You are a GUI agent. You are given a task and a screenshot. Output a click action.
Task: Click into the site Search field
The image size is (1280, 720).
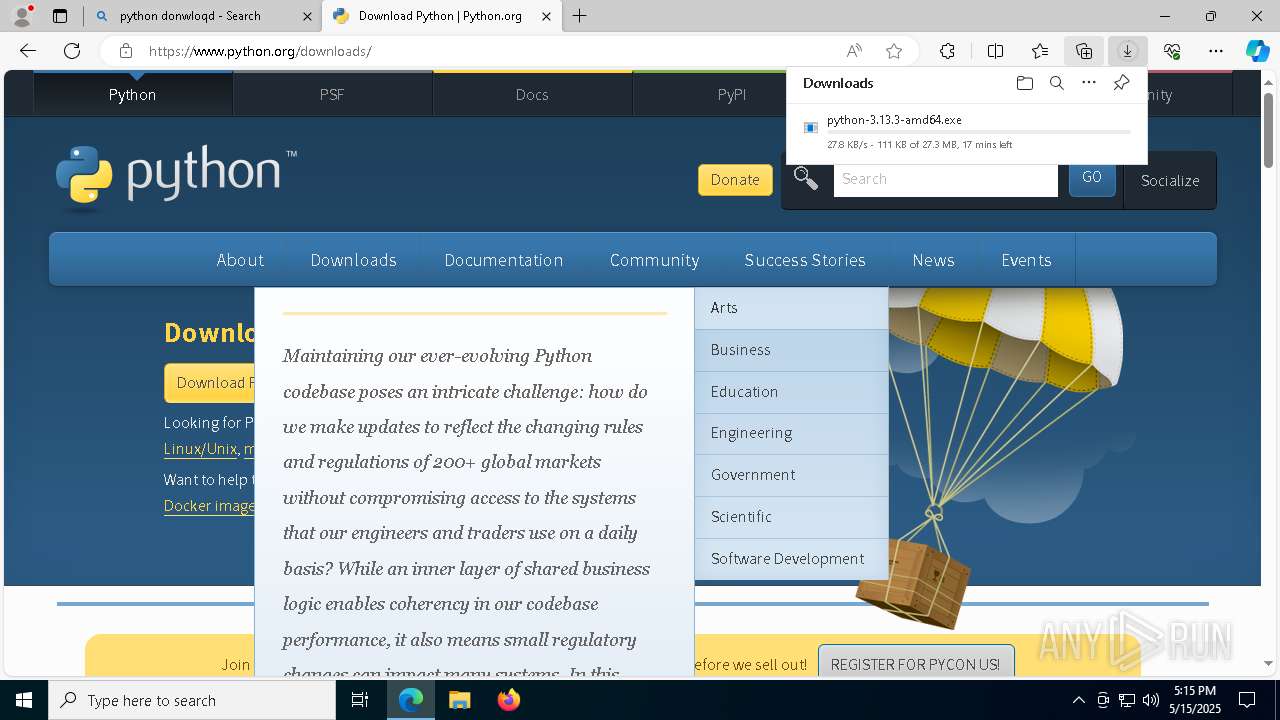pyautogui.click(x=945, y=179)
